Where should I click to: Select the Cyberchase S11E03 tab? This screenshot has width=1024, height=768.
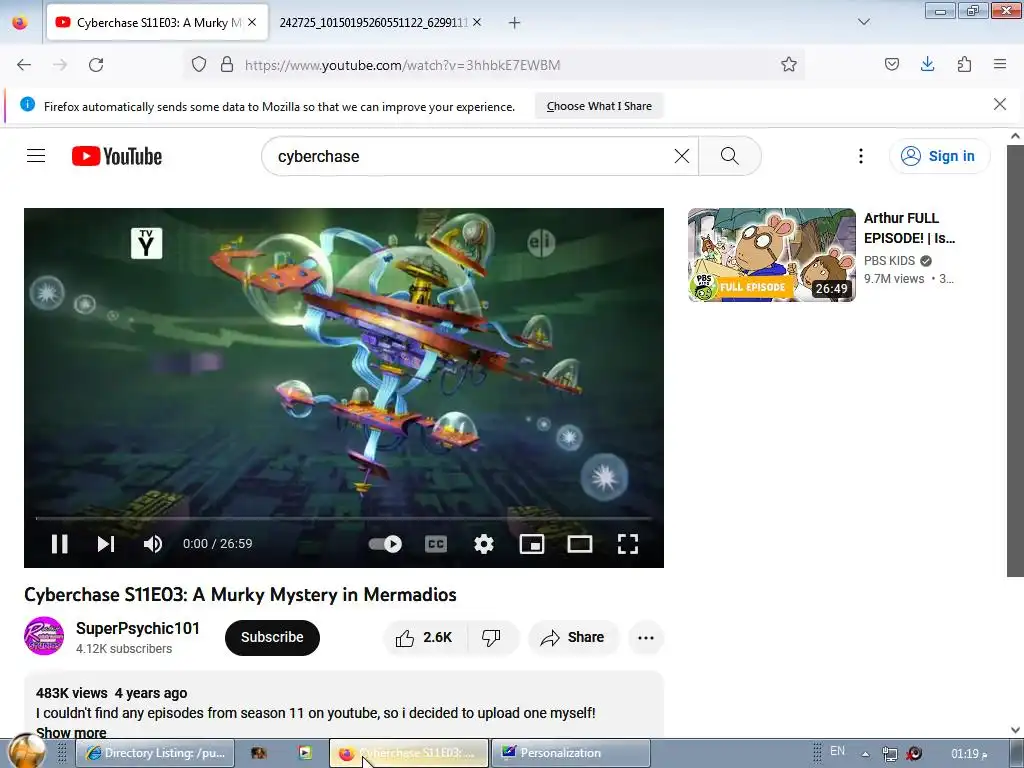157,22
